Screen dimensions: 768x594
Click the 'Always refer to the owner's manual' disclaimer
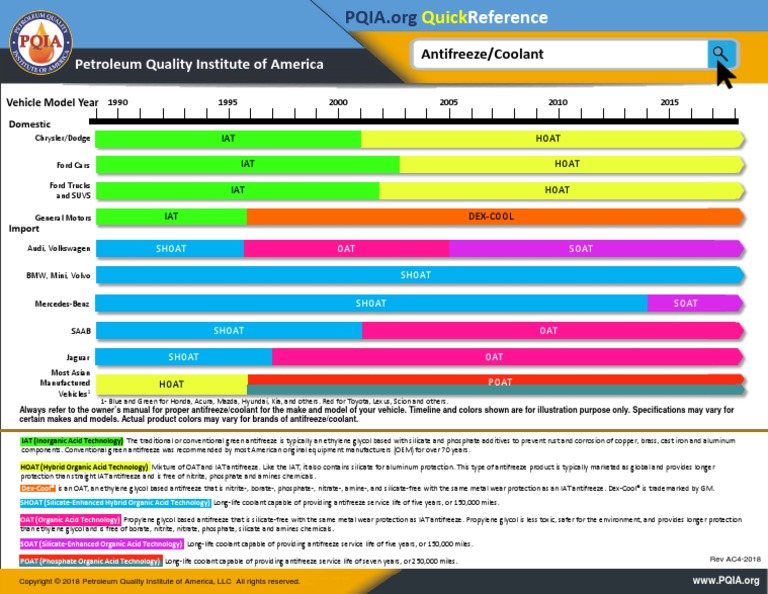tap(377, 414)
